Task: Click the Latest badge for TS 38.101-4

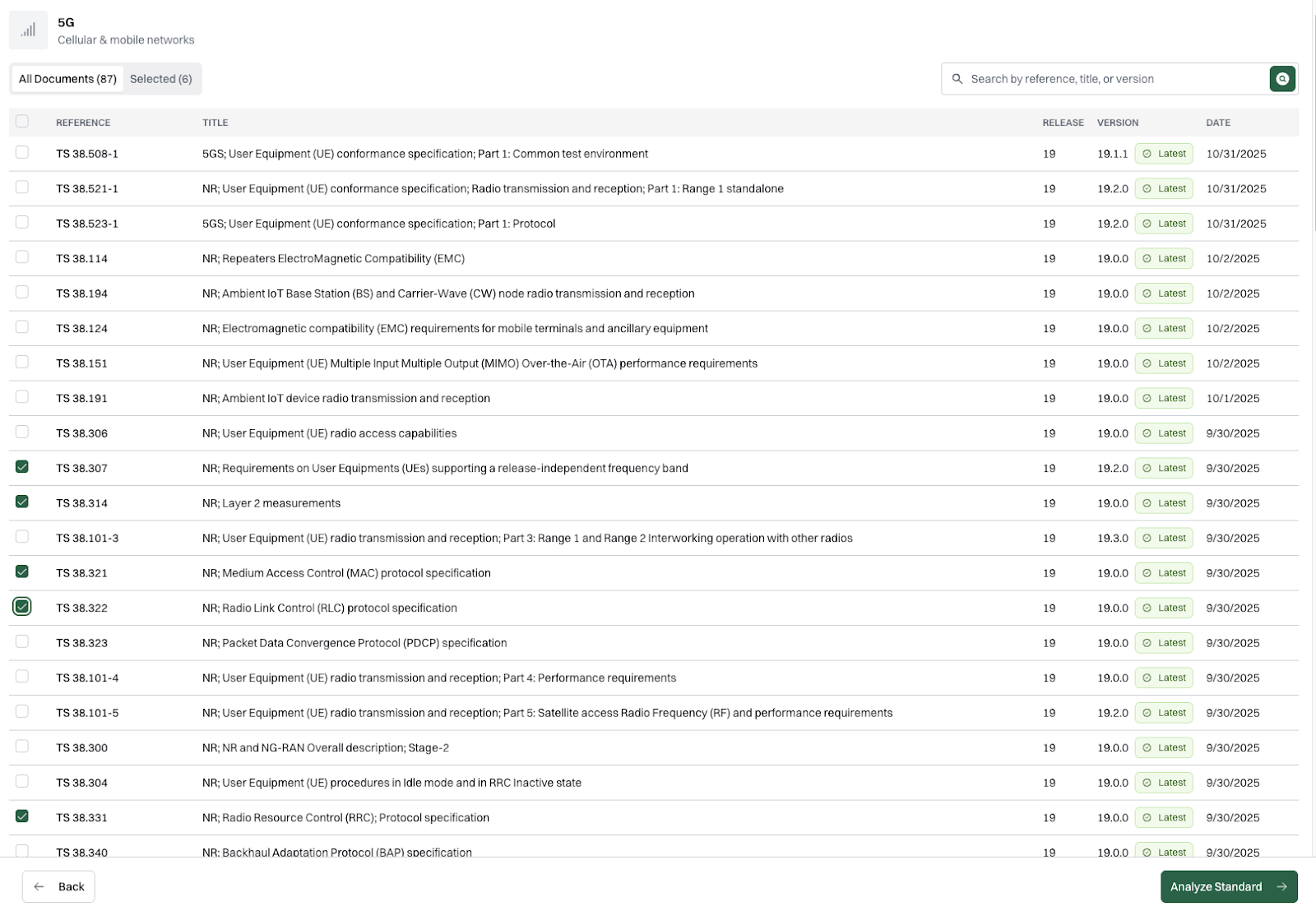Action: (1164, 677)
